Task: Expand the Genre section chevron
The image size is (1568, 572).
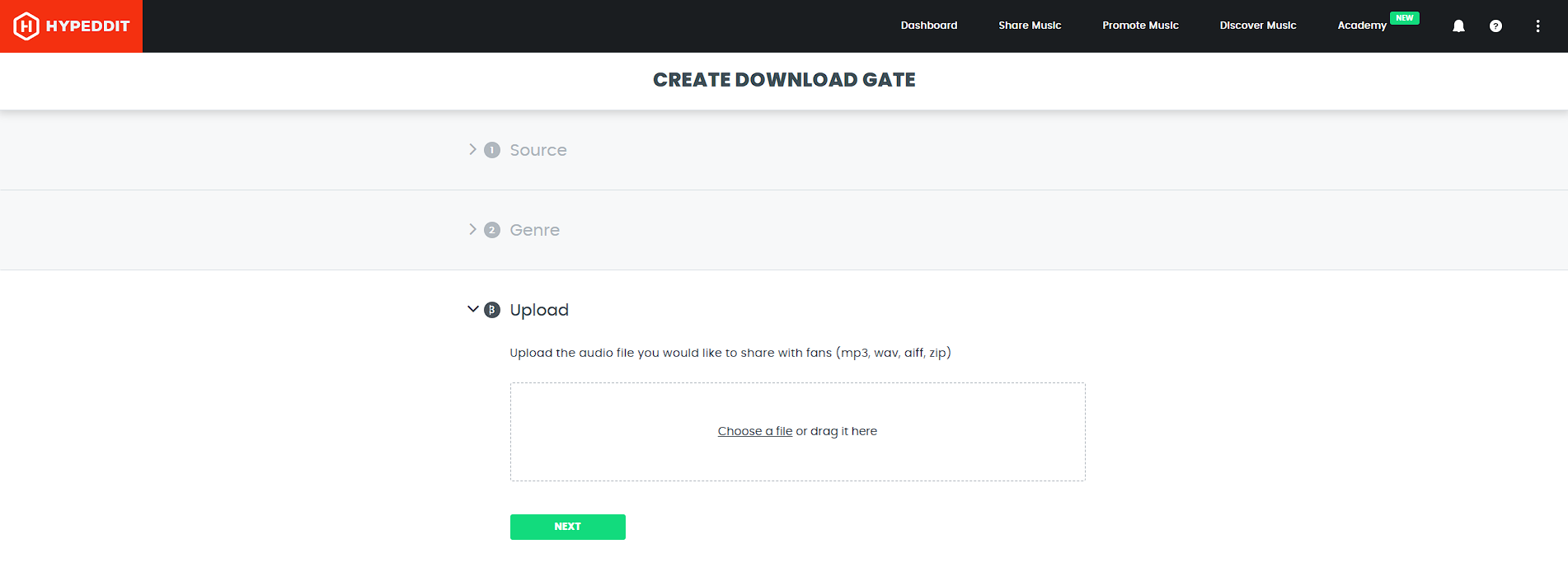Action: tap(472, 229)
